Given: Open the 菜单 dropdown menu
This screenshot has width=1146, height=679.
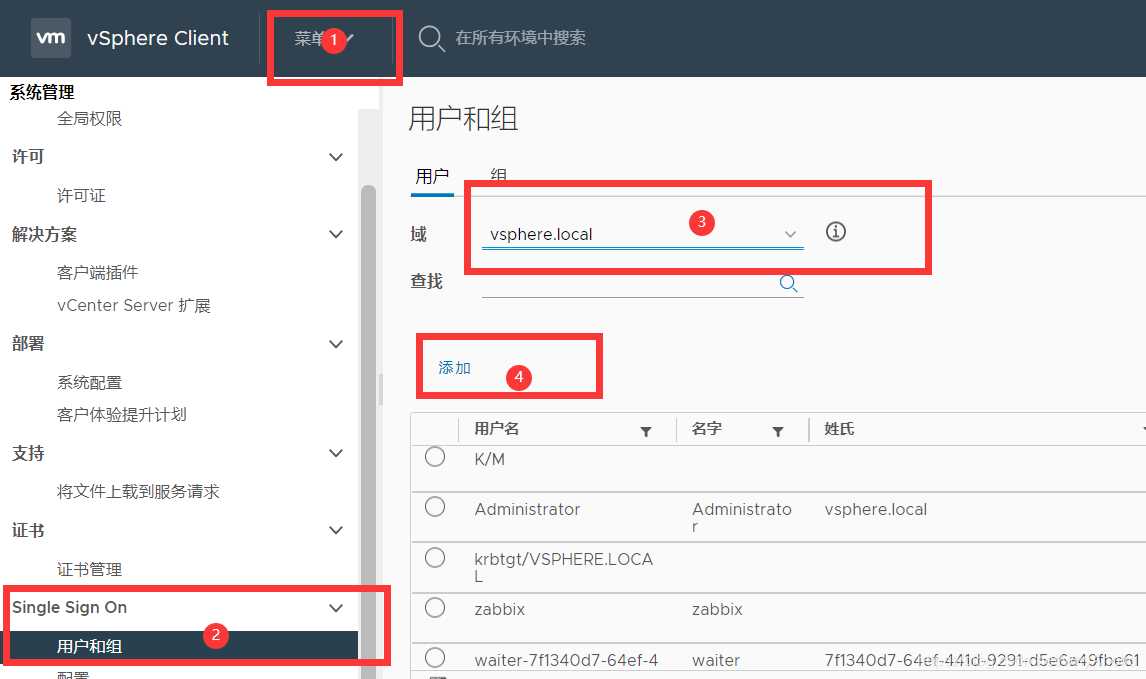Looking at the screenshot, I should (325, 38).
